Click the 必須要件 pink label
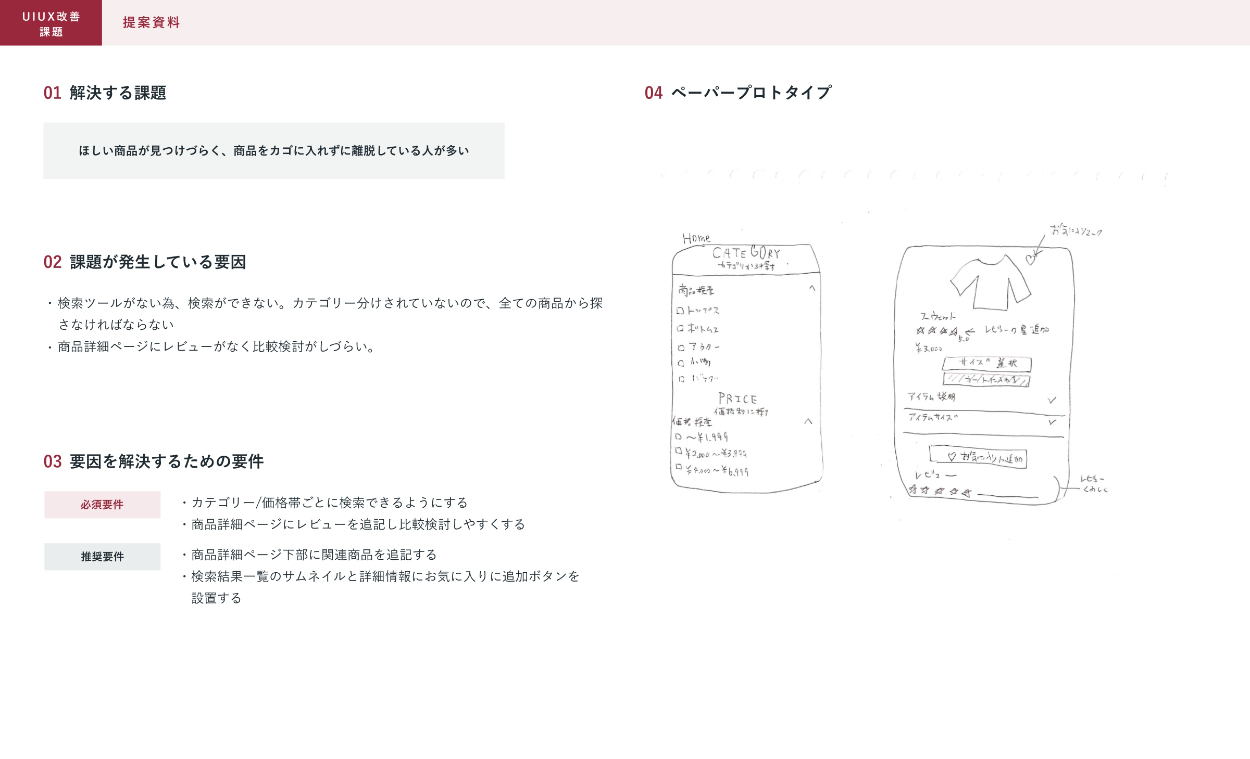The height and width of the screenshot is (759, 1250). coord(102,505)
